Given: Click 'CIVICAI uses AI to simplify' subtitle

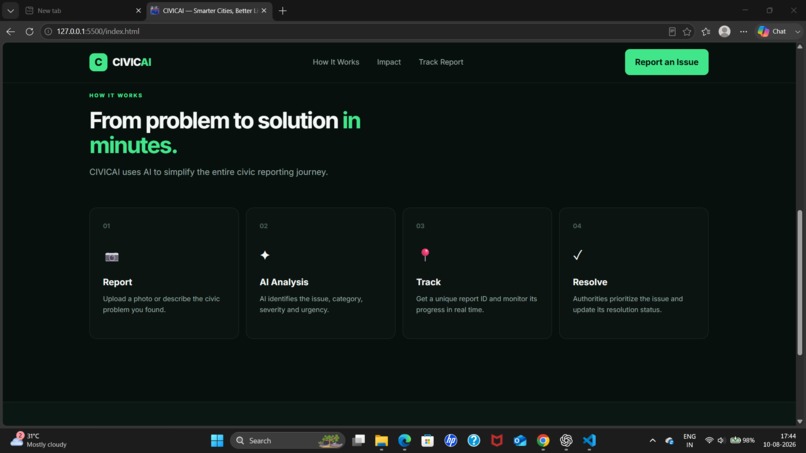Looking at the screenshot, I should click(x=208, y=172).
